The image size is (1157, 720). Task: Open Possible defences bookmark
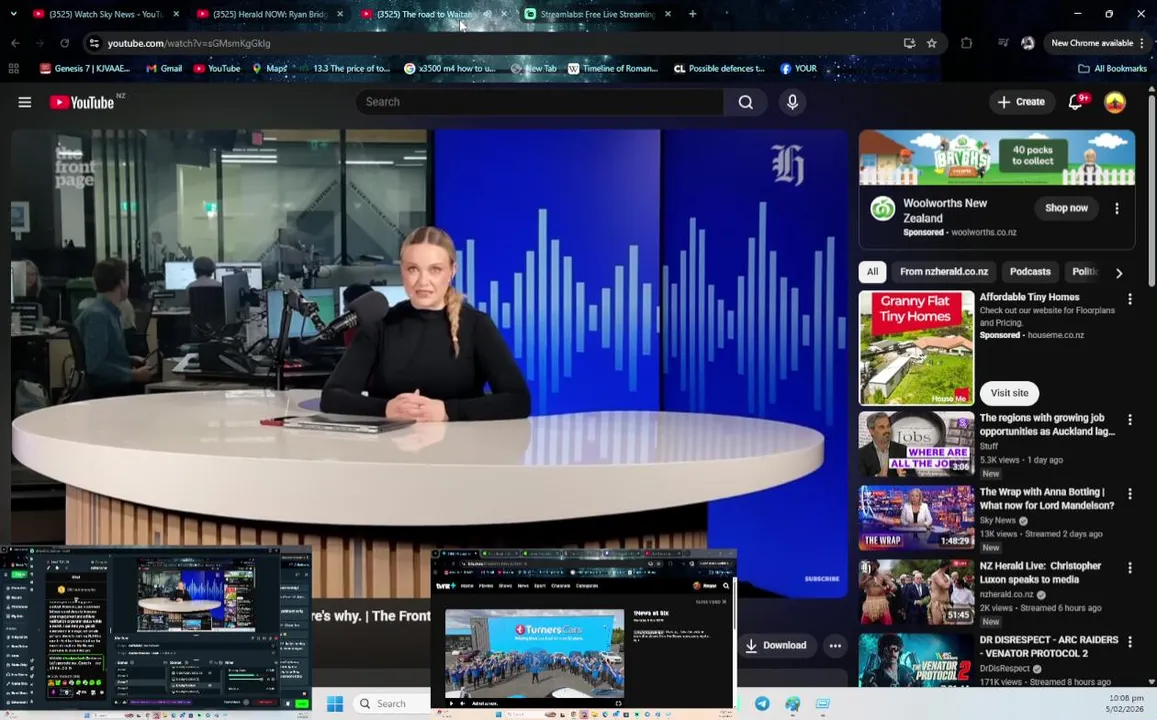[719, 69]
